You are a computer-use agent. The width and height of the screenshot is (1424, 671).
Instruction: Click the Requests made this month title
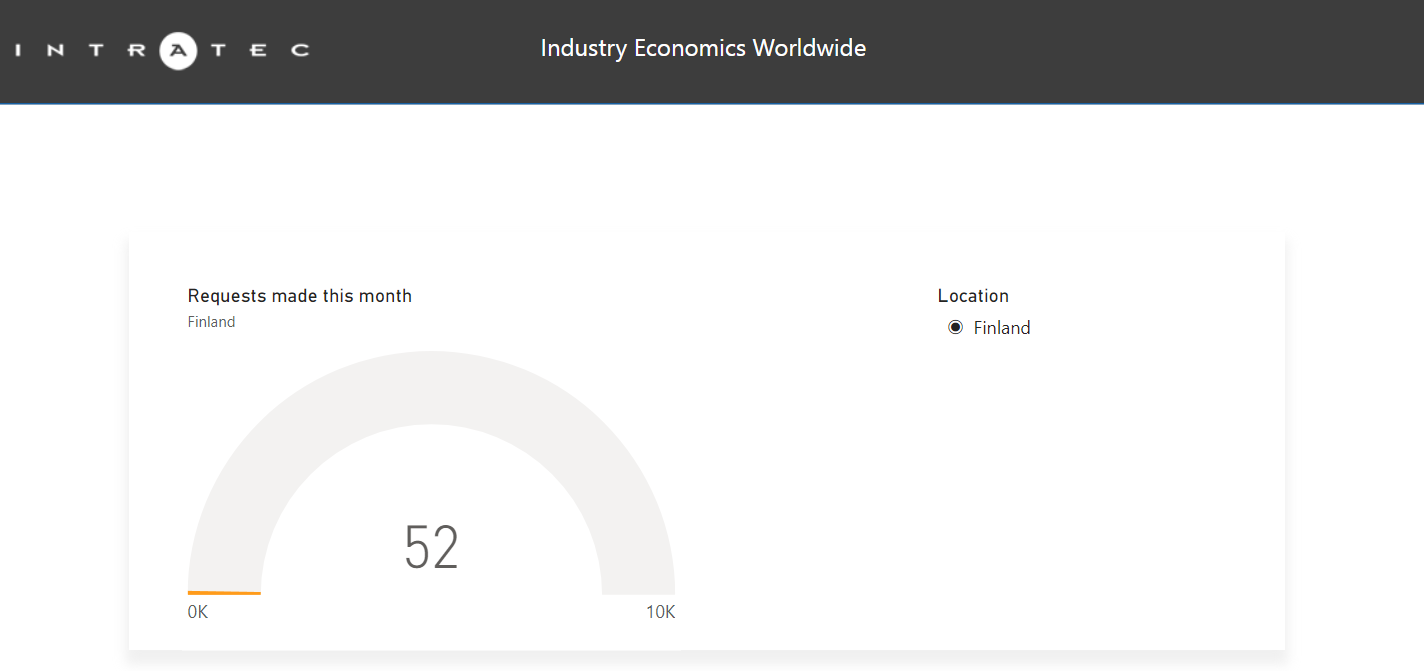[300, 296]
